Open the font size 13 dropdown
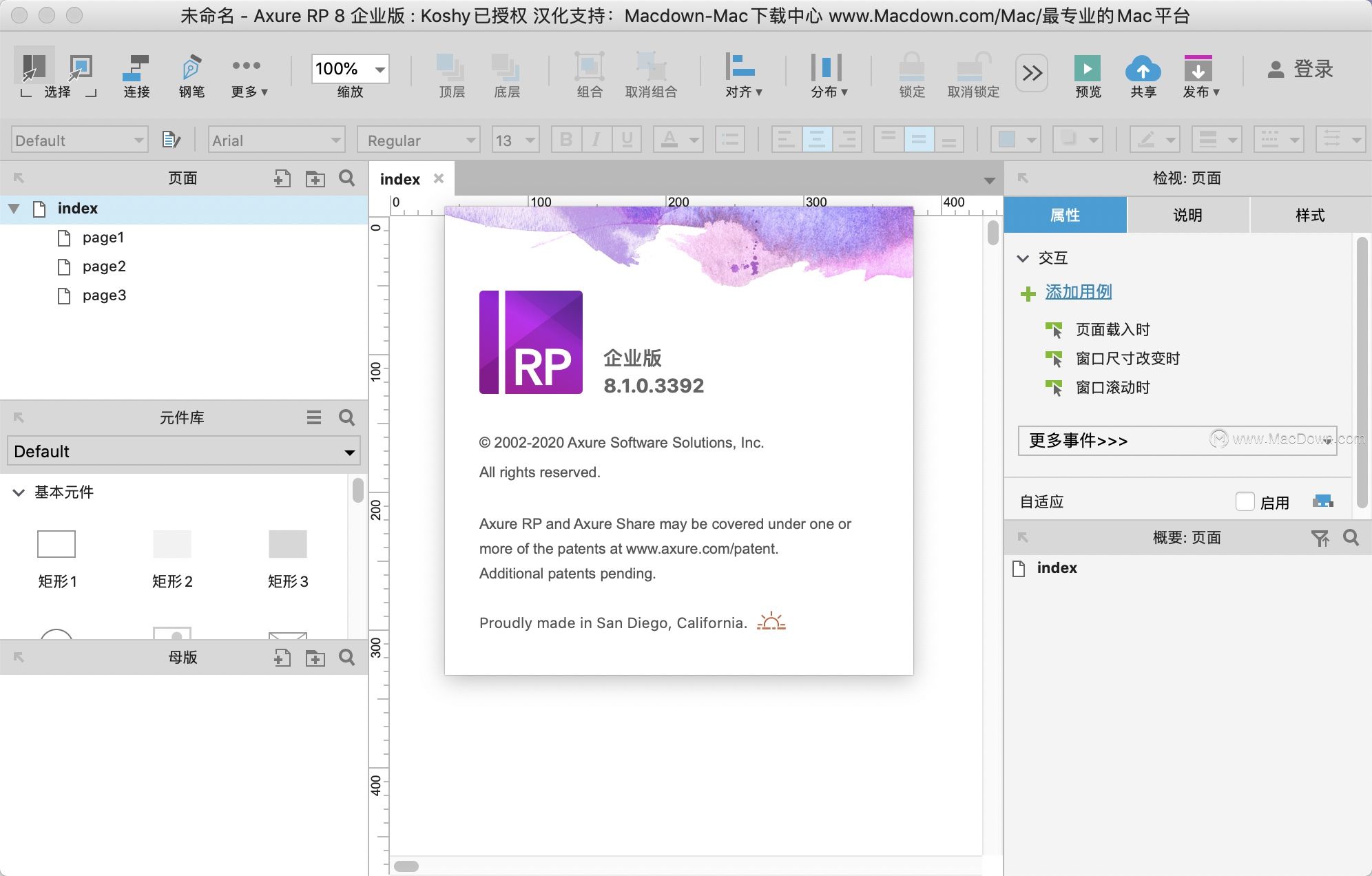Screen dimensions: 1372x876 click(515, 140)
